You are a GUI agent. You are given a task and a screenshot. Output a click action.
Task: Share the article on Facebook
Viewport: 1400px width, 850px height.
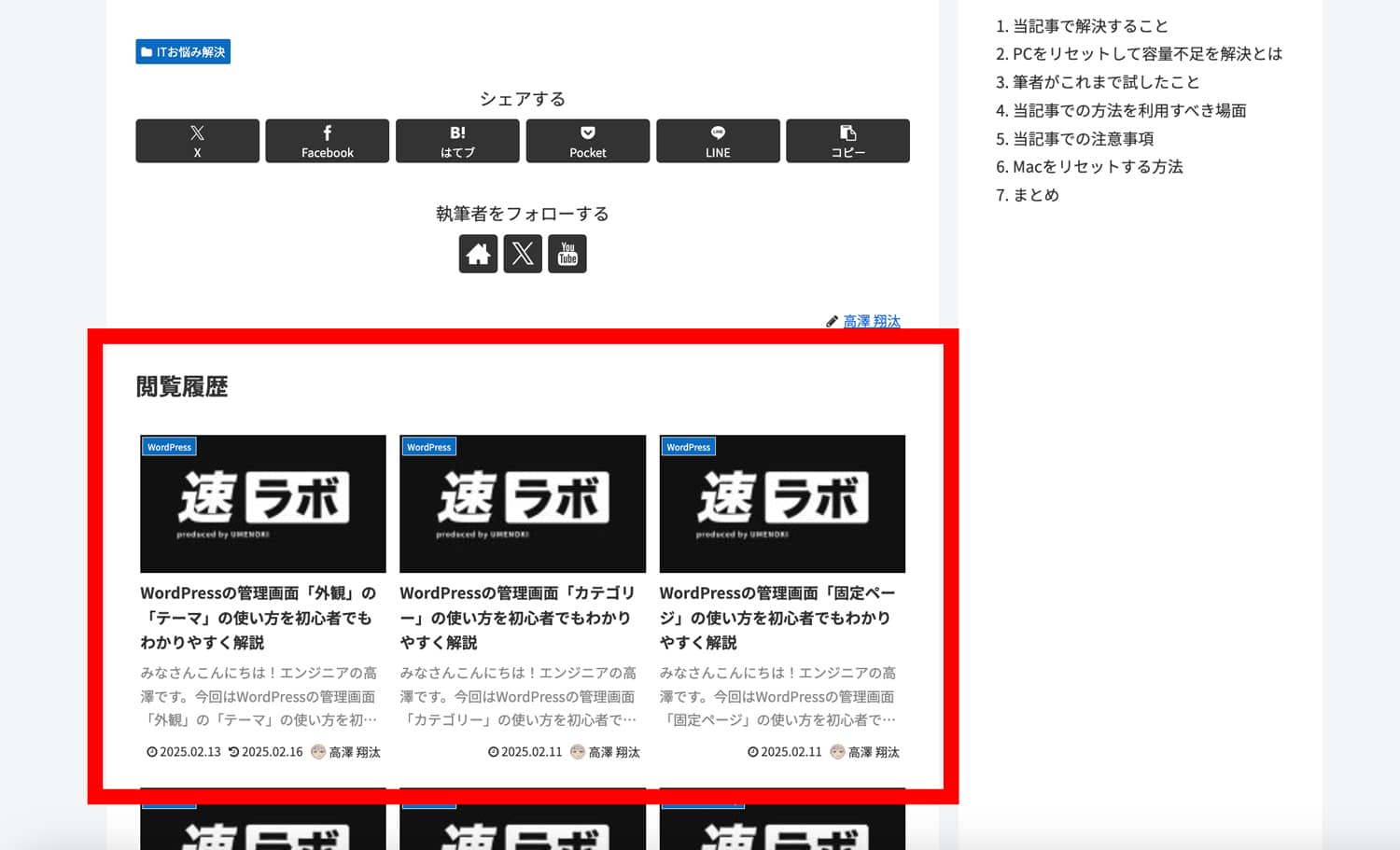(x=327, y=141)
